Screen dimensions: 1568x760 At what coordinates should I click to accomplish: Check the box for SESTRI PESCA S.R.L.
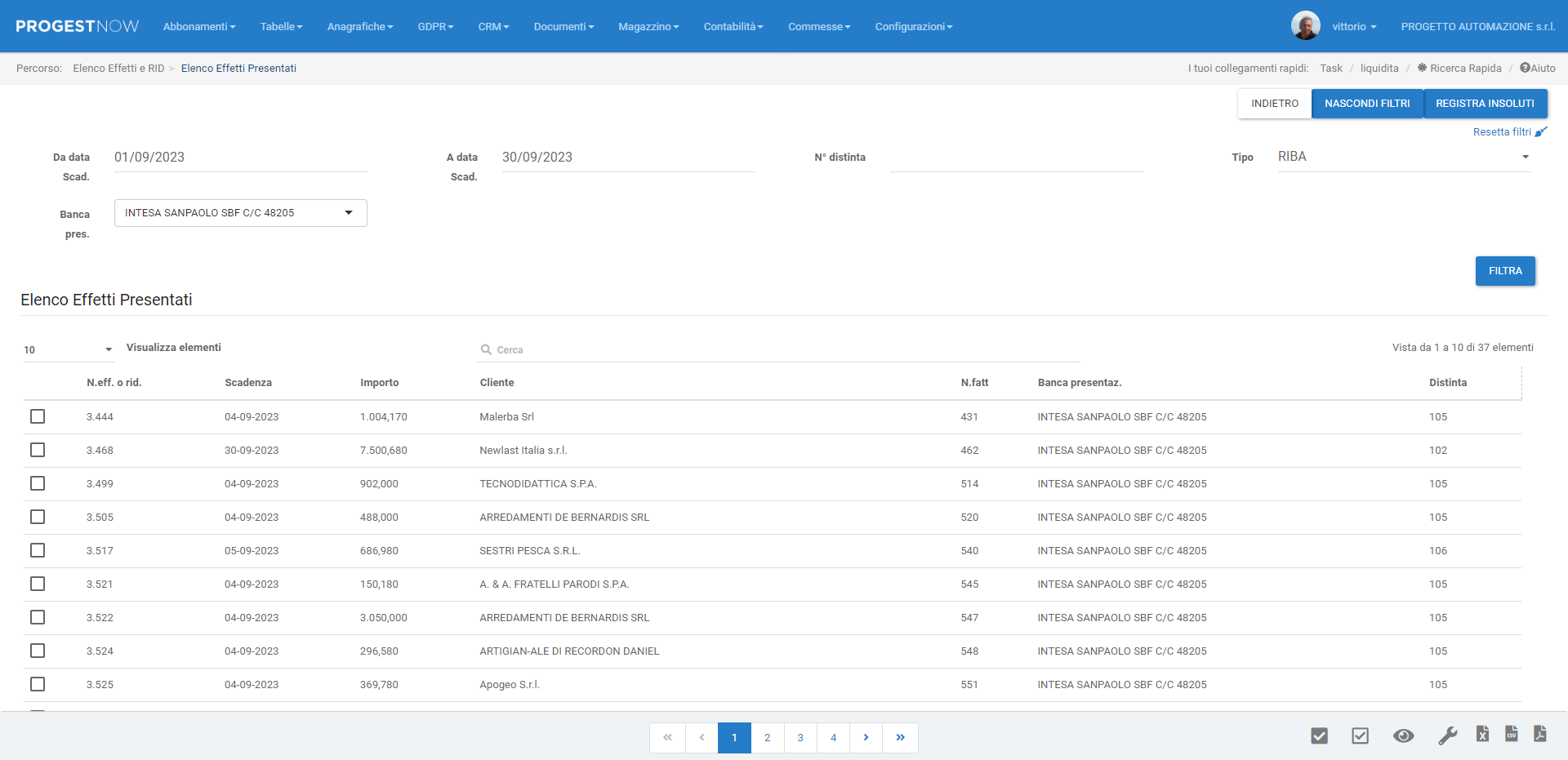pos(38,550)
